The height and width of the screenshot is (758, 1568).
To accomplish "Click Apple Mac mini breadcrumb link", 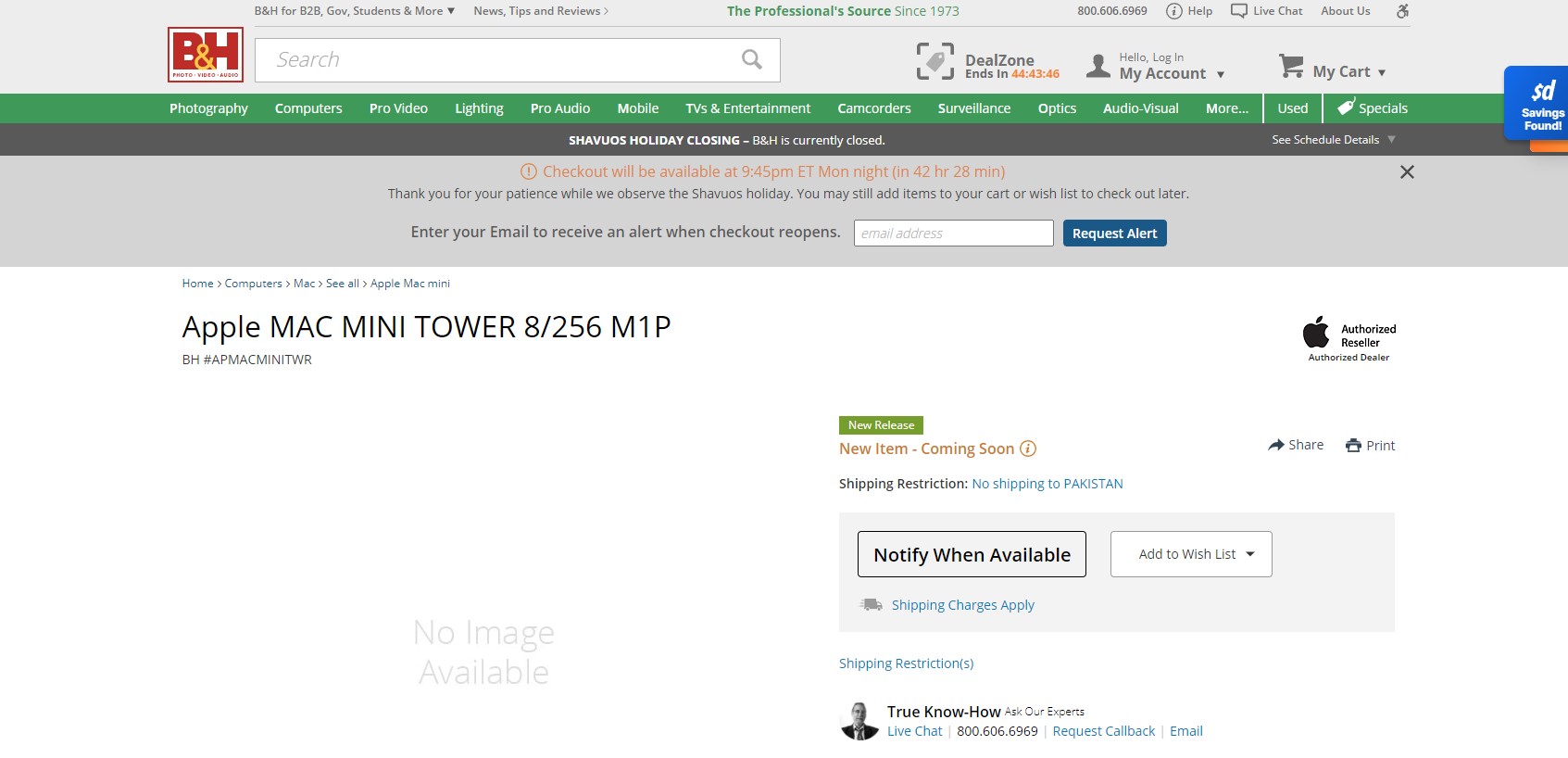I will coord(410,284).
